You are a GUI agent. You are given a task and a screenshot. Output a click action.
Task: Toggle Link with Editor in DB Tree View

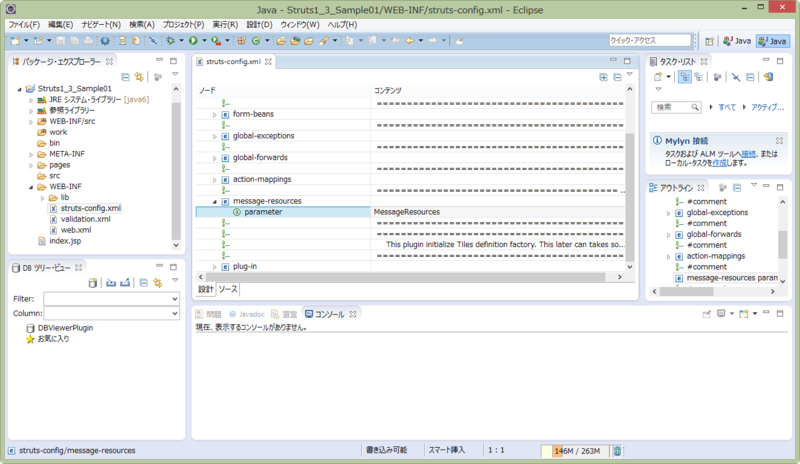pyautogui.click(x=158, y=283)
